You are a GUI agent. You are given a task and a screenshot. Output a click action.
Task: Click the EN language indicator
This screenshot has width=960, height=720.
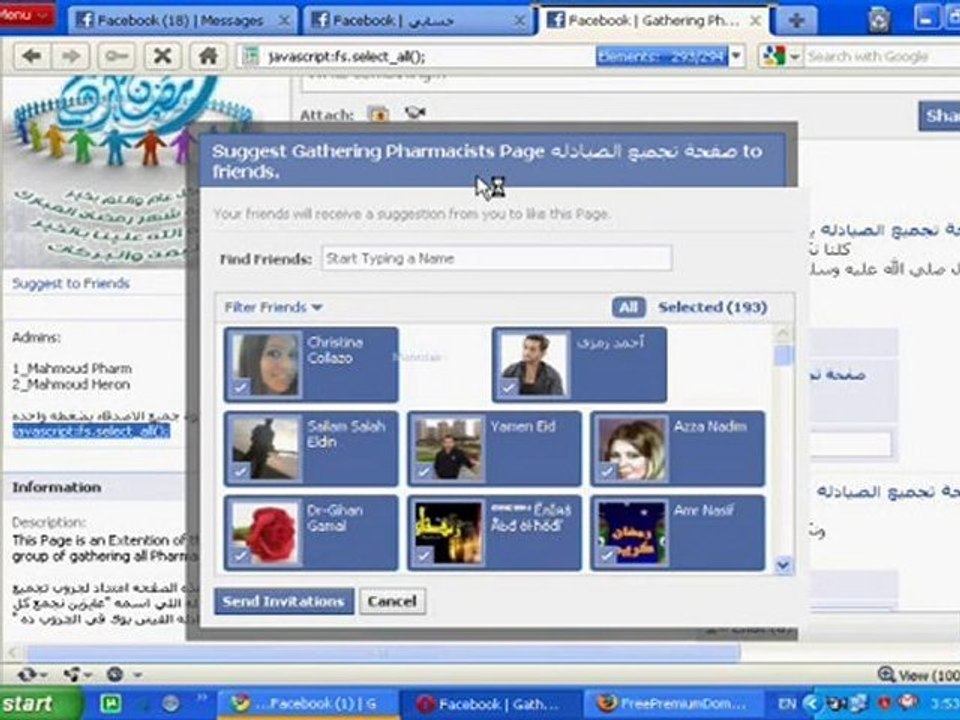(x=786, y=704)
